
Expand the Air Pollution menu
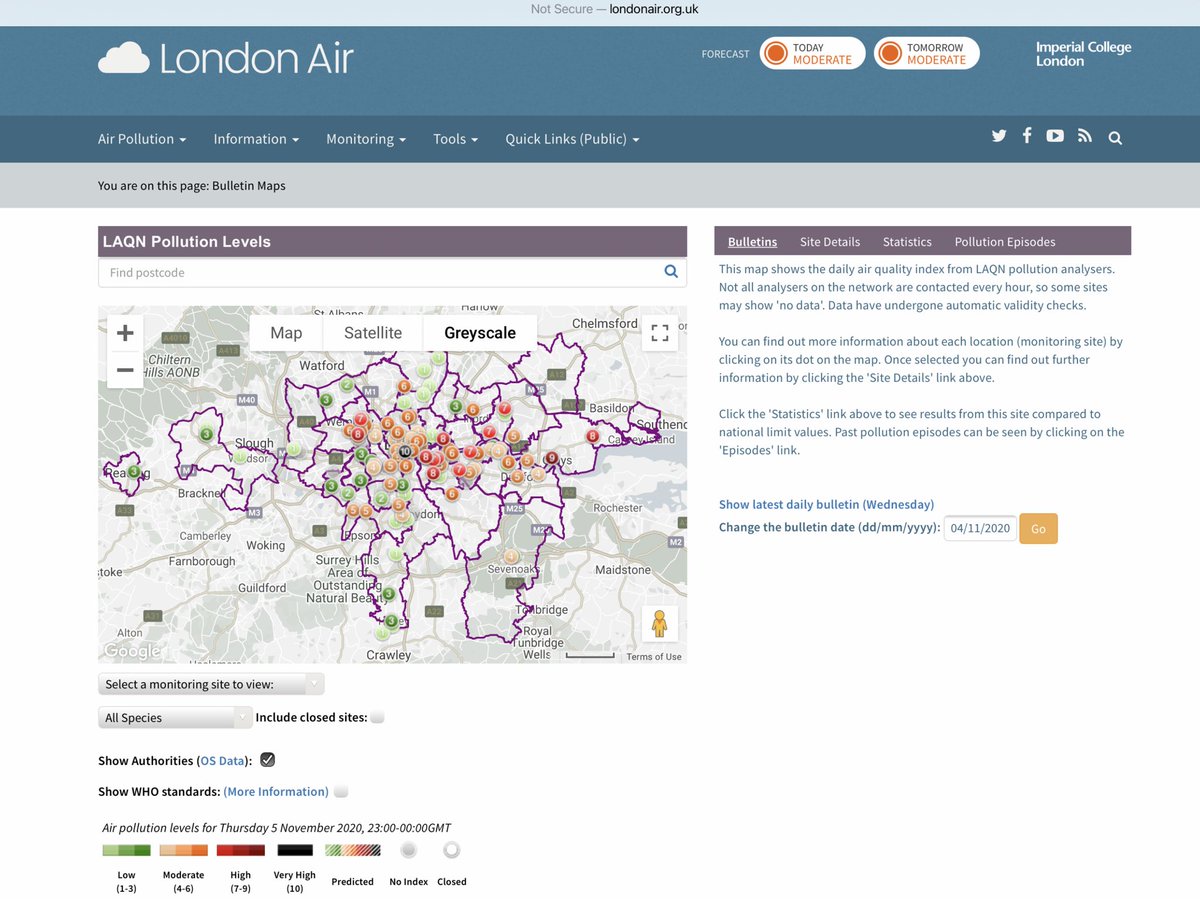pos(142,139)
